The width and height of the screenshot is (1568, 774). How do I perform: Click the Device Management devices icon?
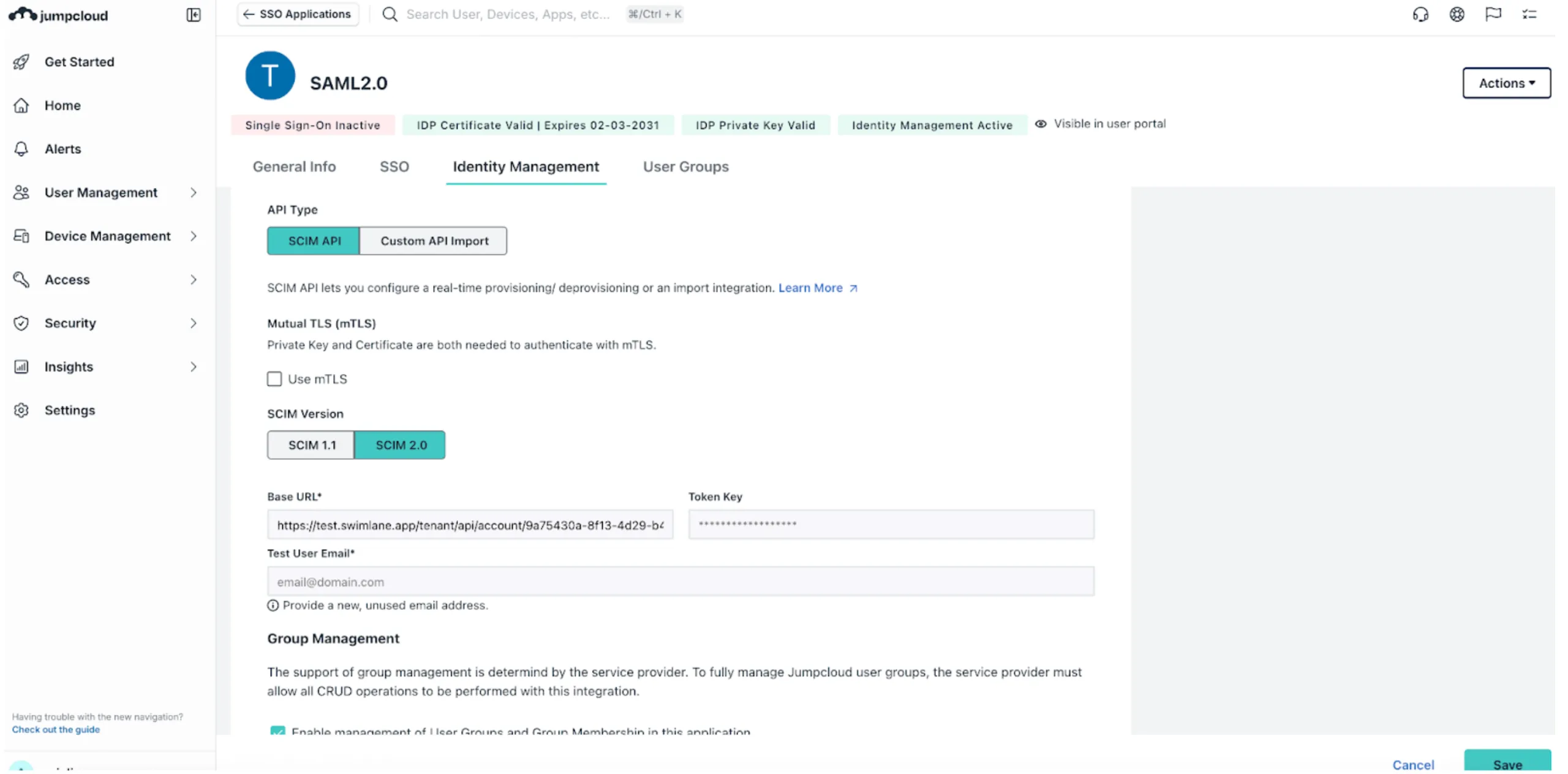coord(21,236)
